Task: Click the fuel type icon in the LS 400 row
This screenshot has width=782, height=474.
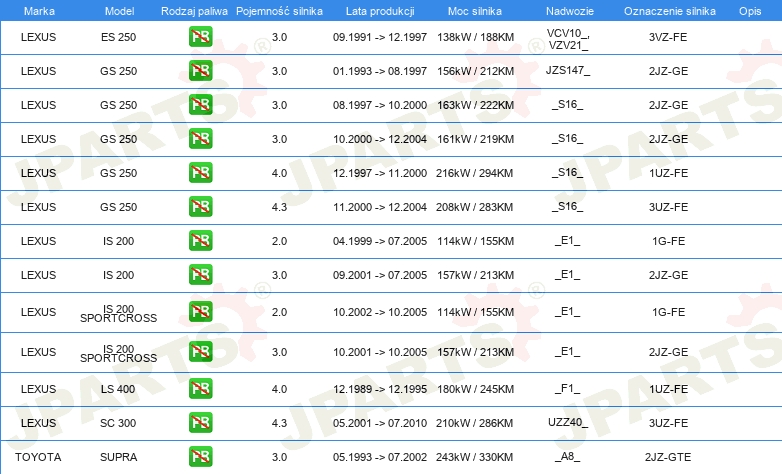Action: click(x=200, y=389)
